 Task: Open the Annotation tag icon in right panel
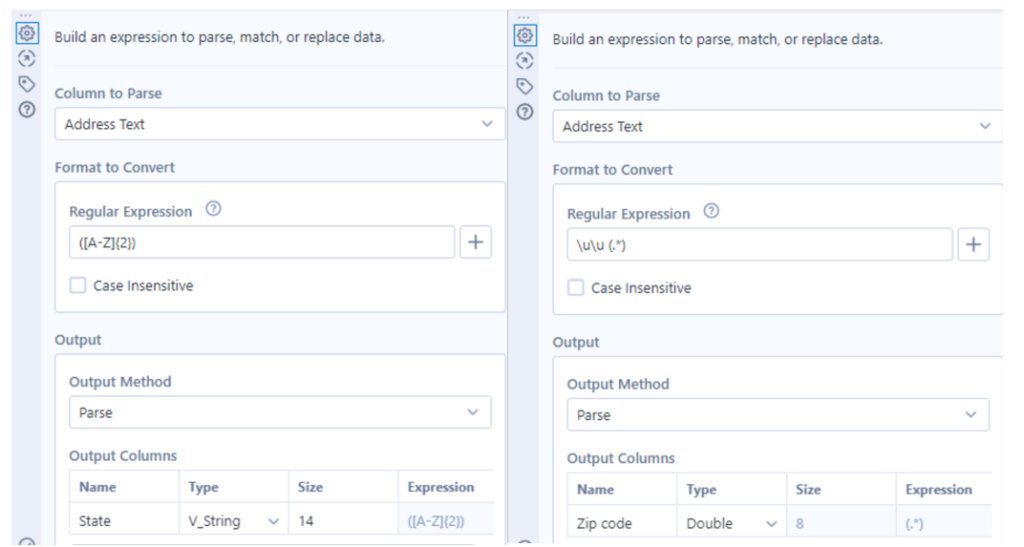[524, 86]
